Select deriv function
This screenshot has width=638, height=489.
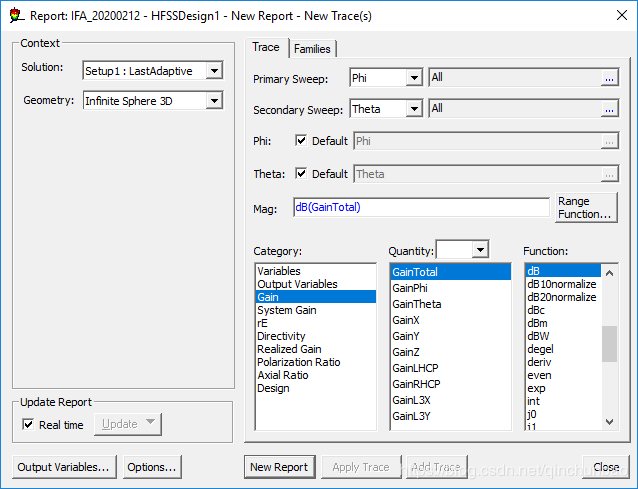[563, 362]
